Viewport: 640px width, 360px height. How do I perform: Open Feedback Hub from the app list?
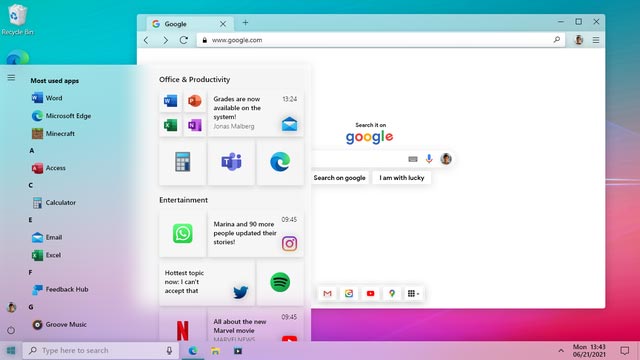point(60,289)
